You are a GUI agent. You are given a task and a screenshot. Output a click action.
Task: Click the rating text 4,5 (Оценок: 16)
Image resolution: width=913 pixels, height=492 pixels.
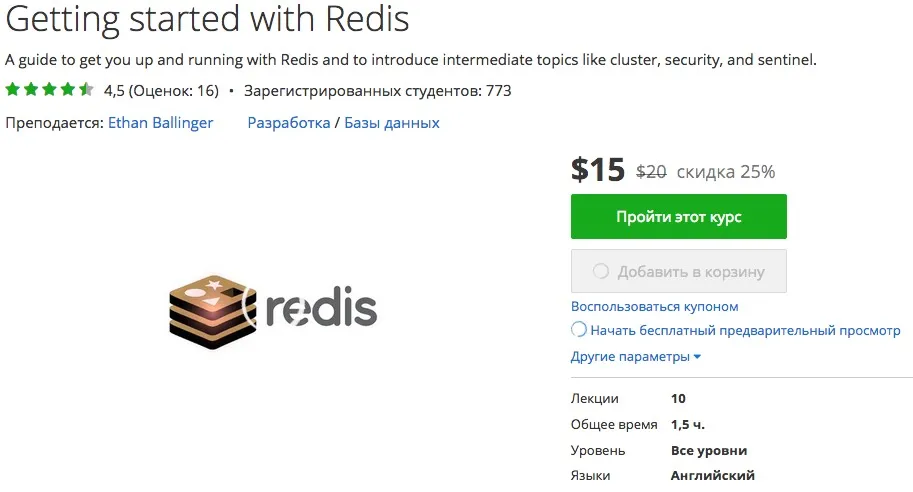tap(161, 91)
